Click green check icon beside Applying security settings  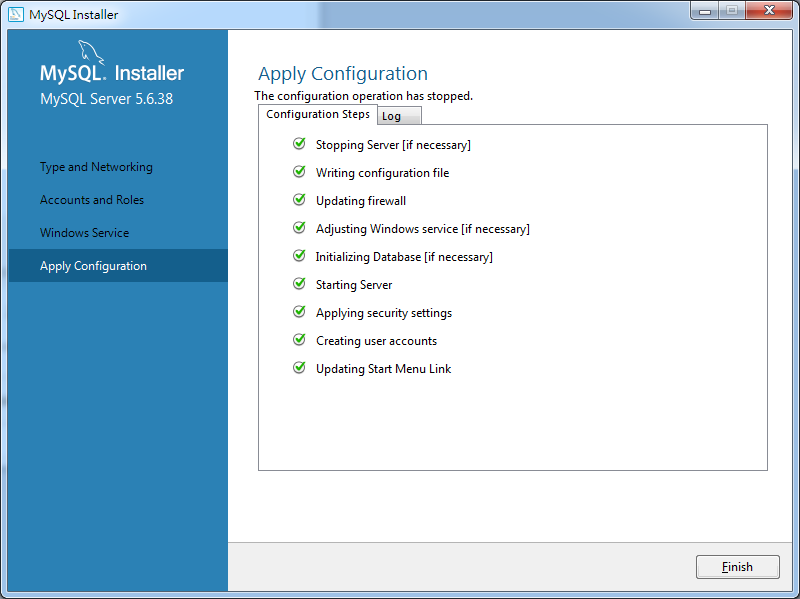299,312
